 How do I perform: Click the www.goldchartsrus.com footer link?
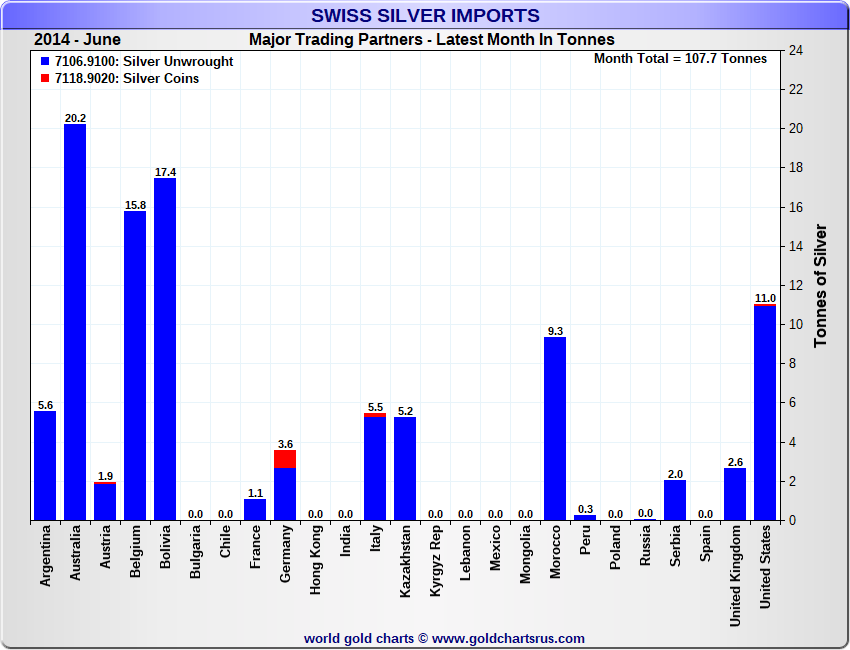click(508, 638)
